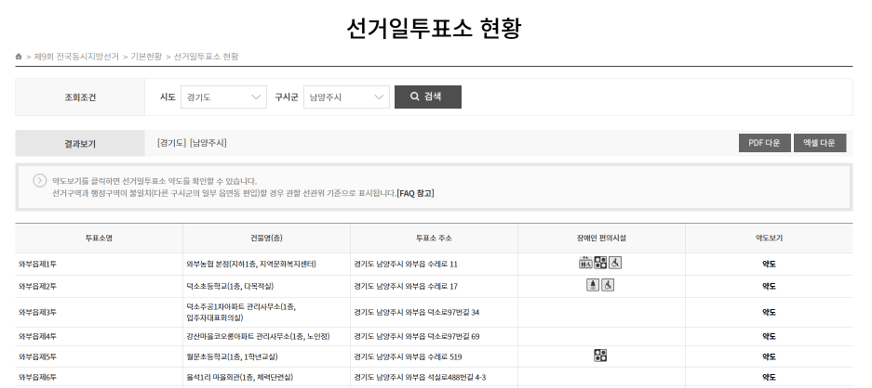This screenshot has width=872, height=388.
Task: Click the elevator icon in the 와부읍제1투 row
Action: click(585, 263)
